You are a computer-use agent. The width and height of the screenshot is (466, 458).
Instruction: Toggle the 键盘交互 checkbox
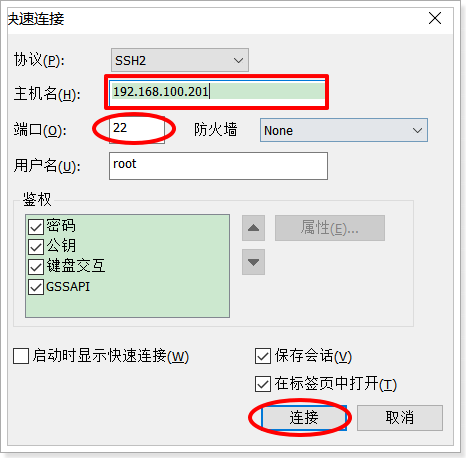pos(36,267)
